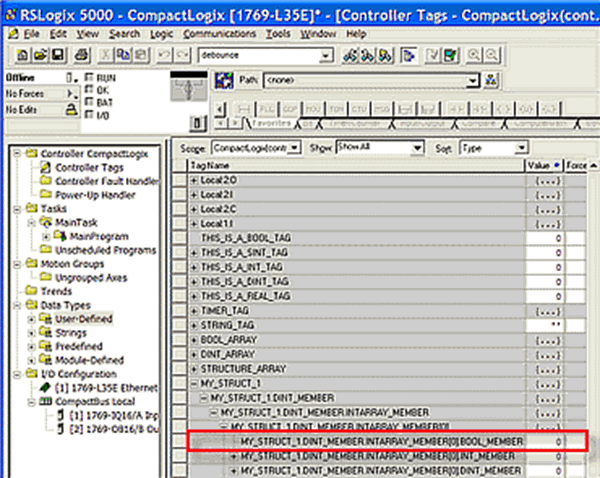The image size is (600, 478).
Task: Click the controller key switch image
Action: point(189,86)
